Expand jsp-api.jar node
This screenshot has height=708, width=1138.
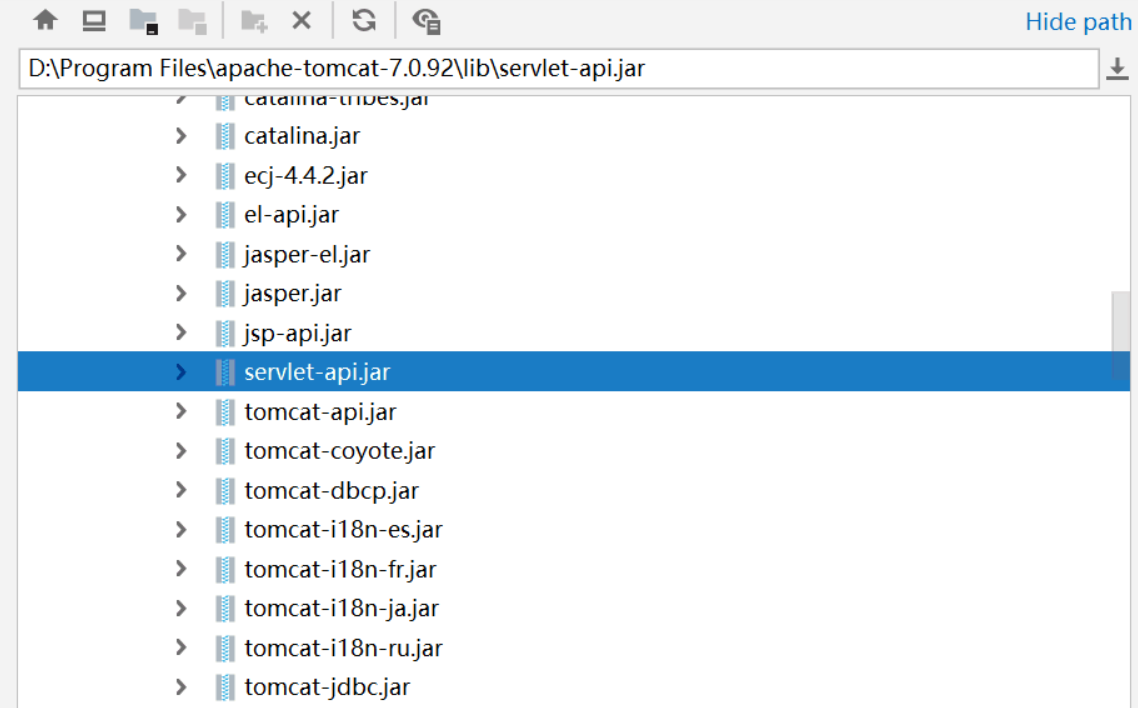(181, 332)
